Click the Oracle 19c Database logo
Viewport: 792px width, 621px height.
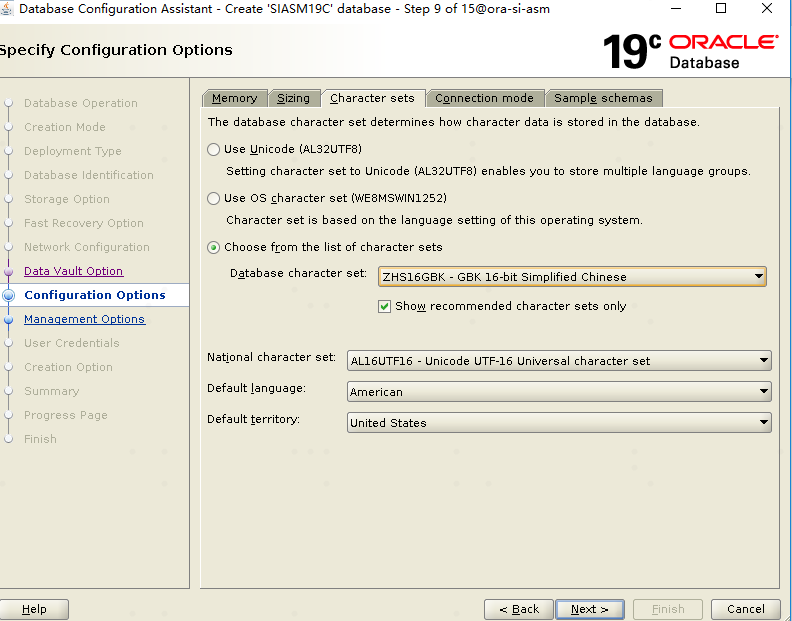tap(690, 51)
